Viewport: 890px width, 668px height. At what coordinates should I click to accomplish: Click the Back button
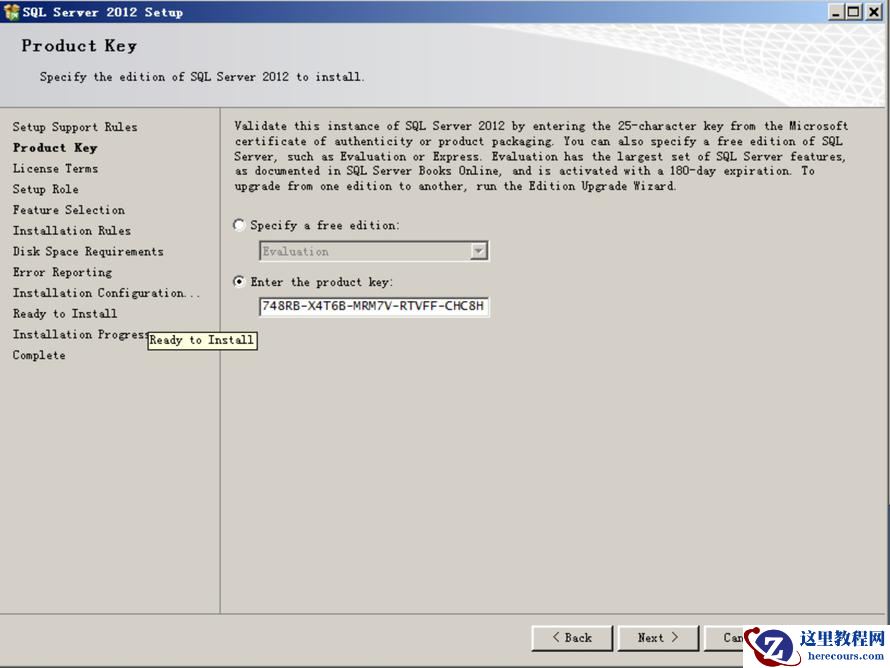572,638
